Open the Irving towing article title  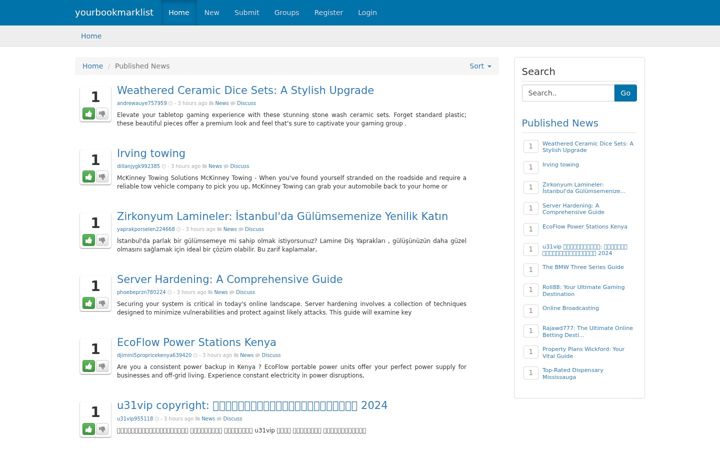pyautogui.click(x=151, y=153)
